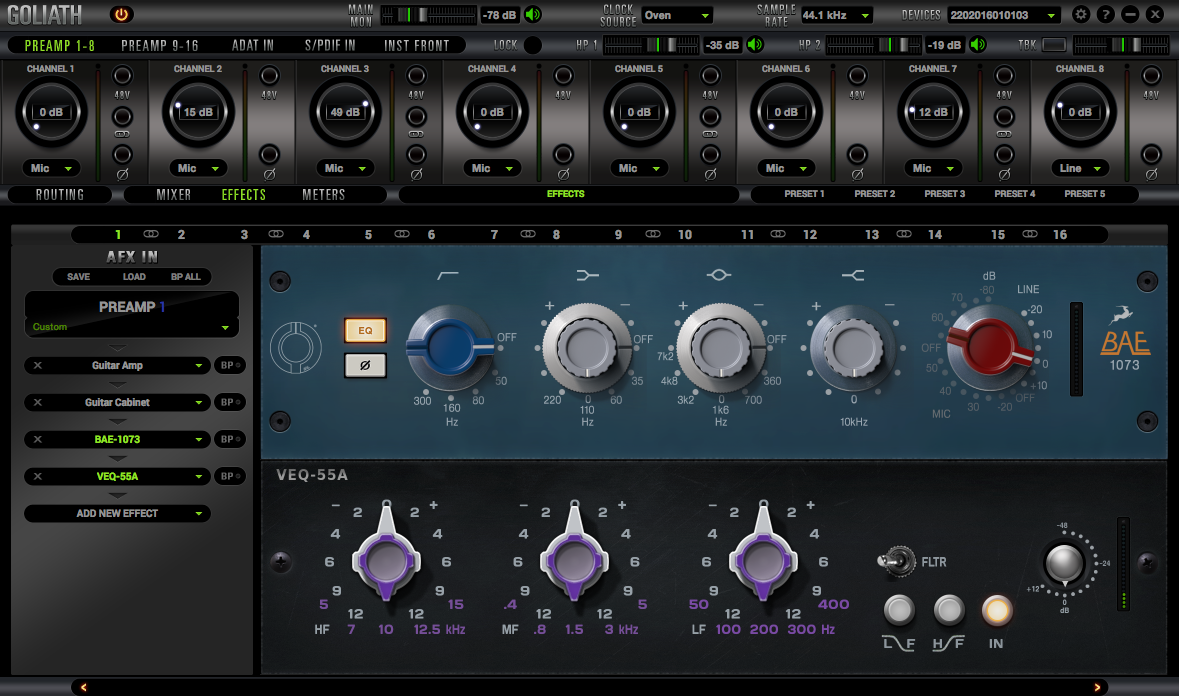Open the Sample Rate dropdown
1179x696 pixels.
(x=836, y=15)
